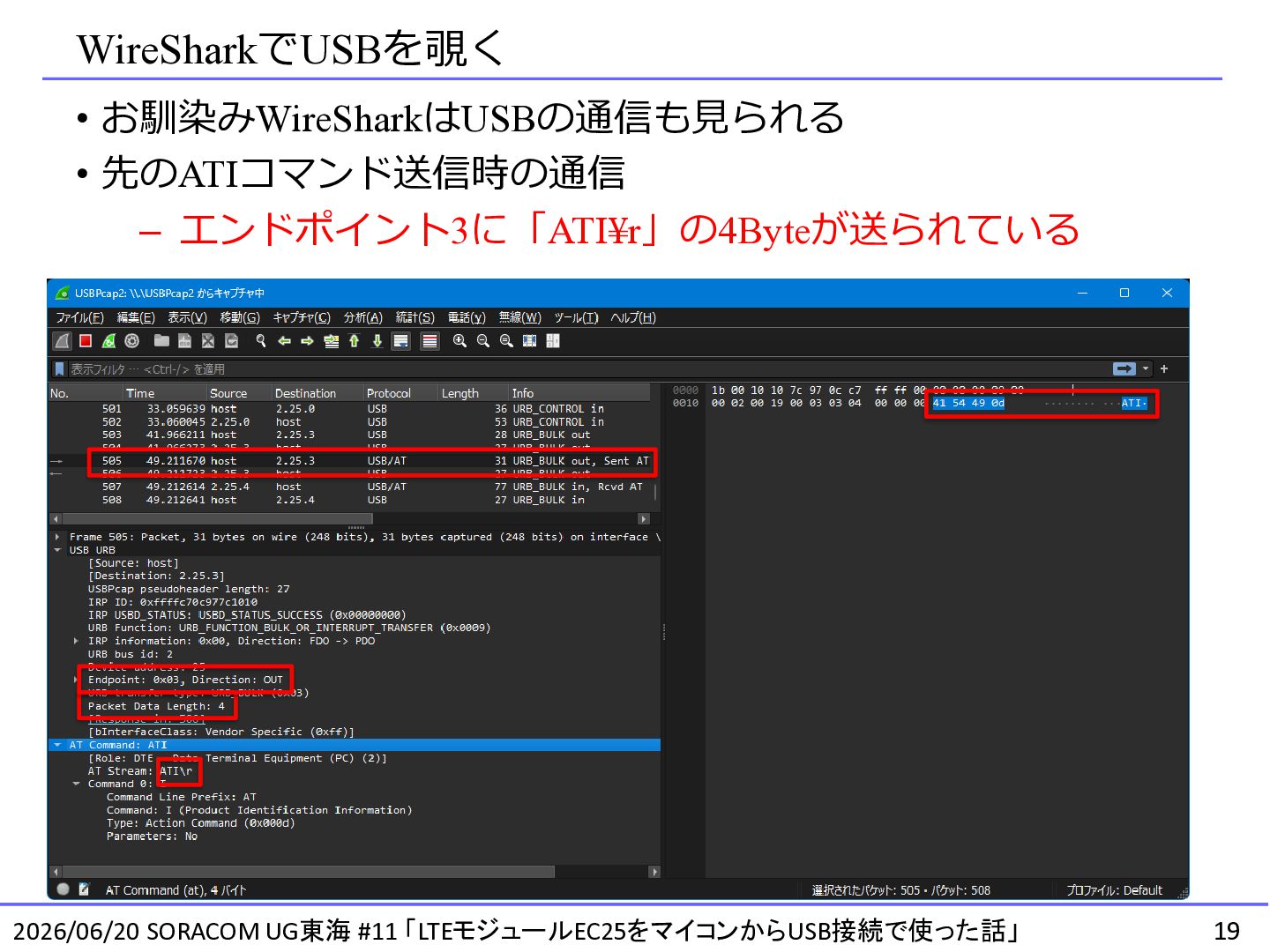The width and height of the screenshot is (1270, 952).
Task: Click the display filter bookmark icon
Action: (x=60, y=369)
